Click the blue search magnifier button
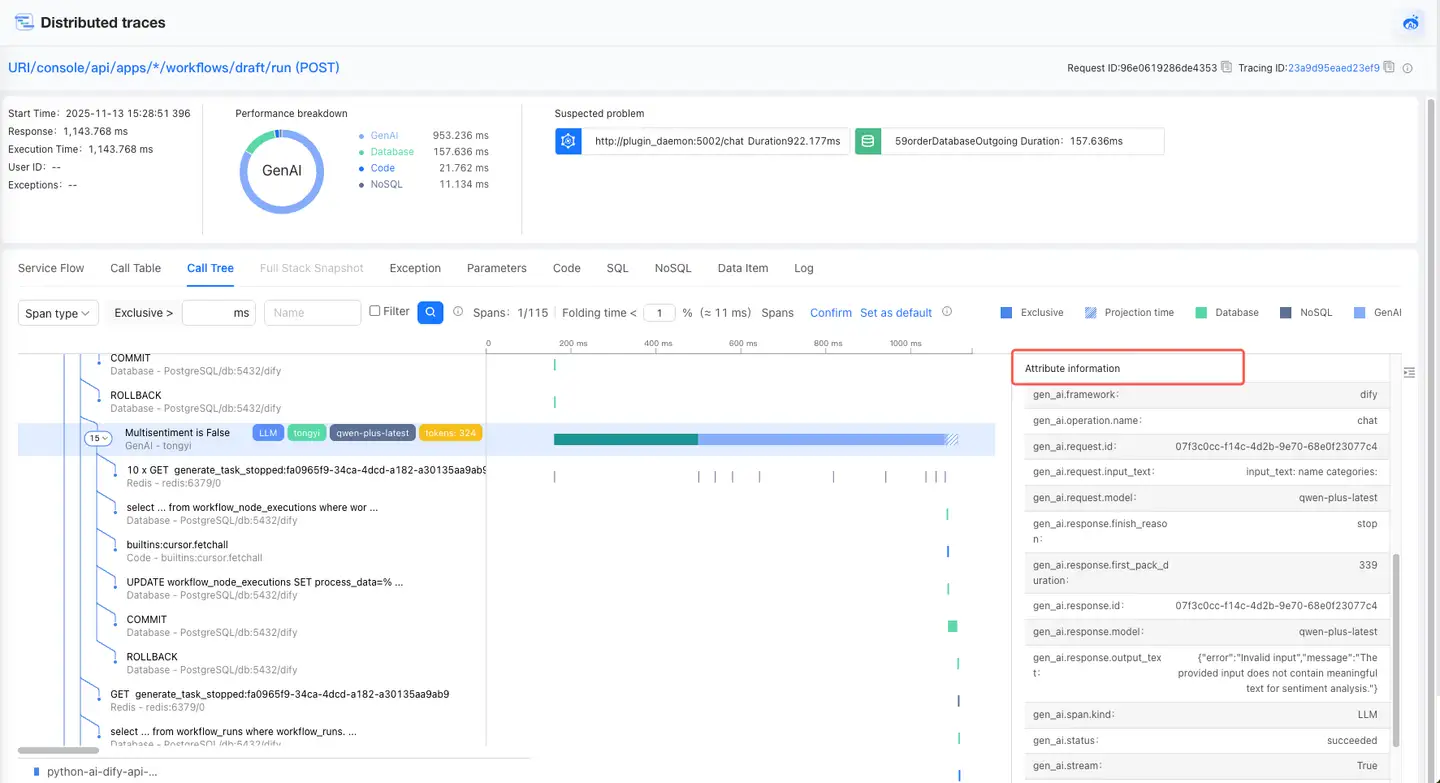This screenshot has height=783, width=1440. [430, 312]
